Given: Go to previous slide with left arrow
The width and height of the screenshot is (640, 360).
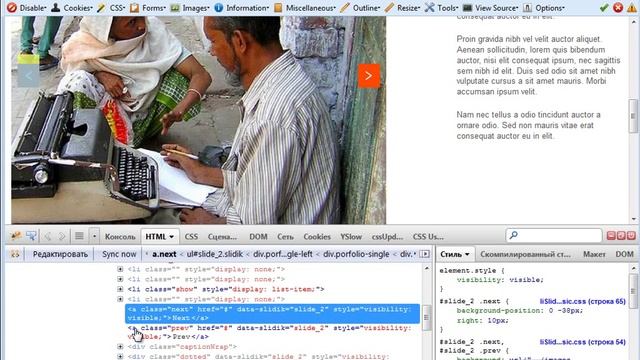Looking at the screenshot, I should point(29,76).
